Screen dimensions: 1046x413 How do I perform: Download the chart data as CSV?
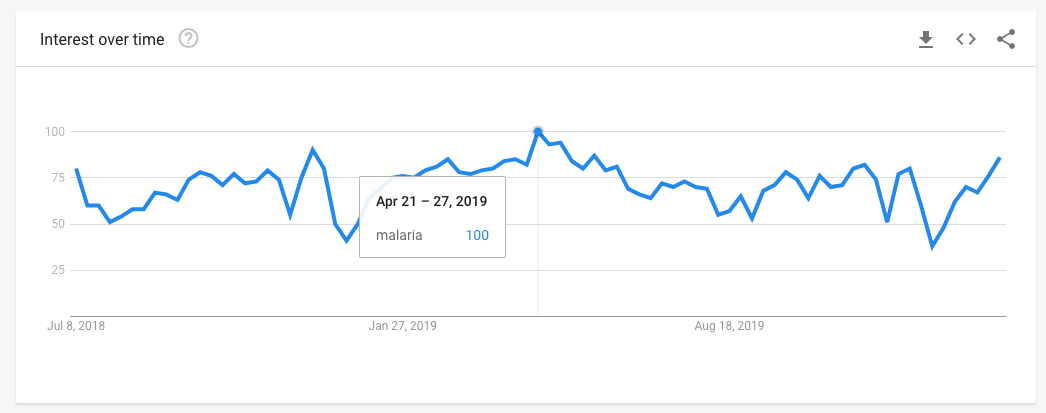point(926,39)
